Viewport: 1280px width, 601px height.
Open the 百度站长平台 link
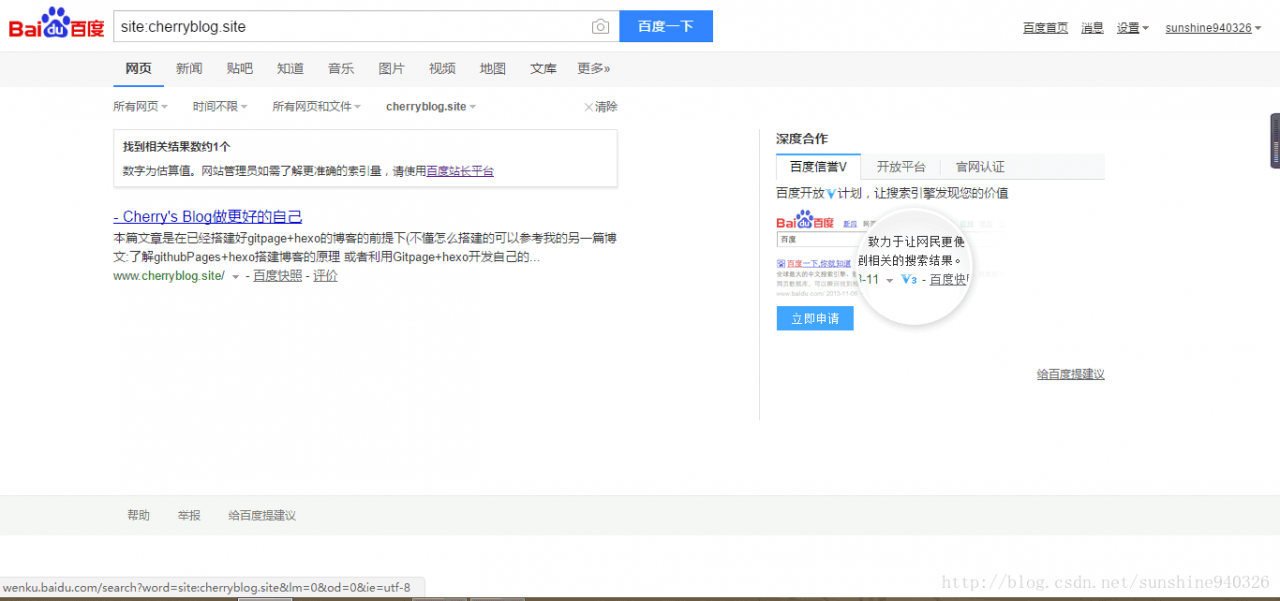coord(460,171)
